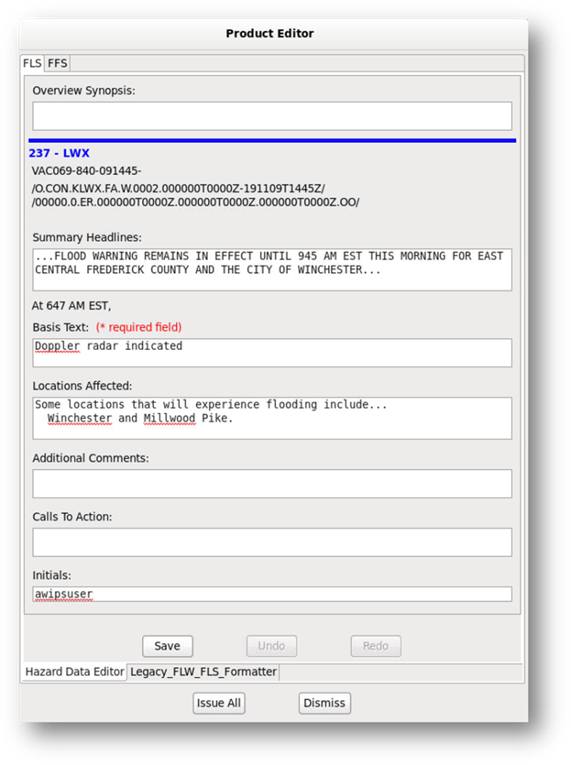Click the Calls To Action field

(272, 542)
